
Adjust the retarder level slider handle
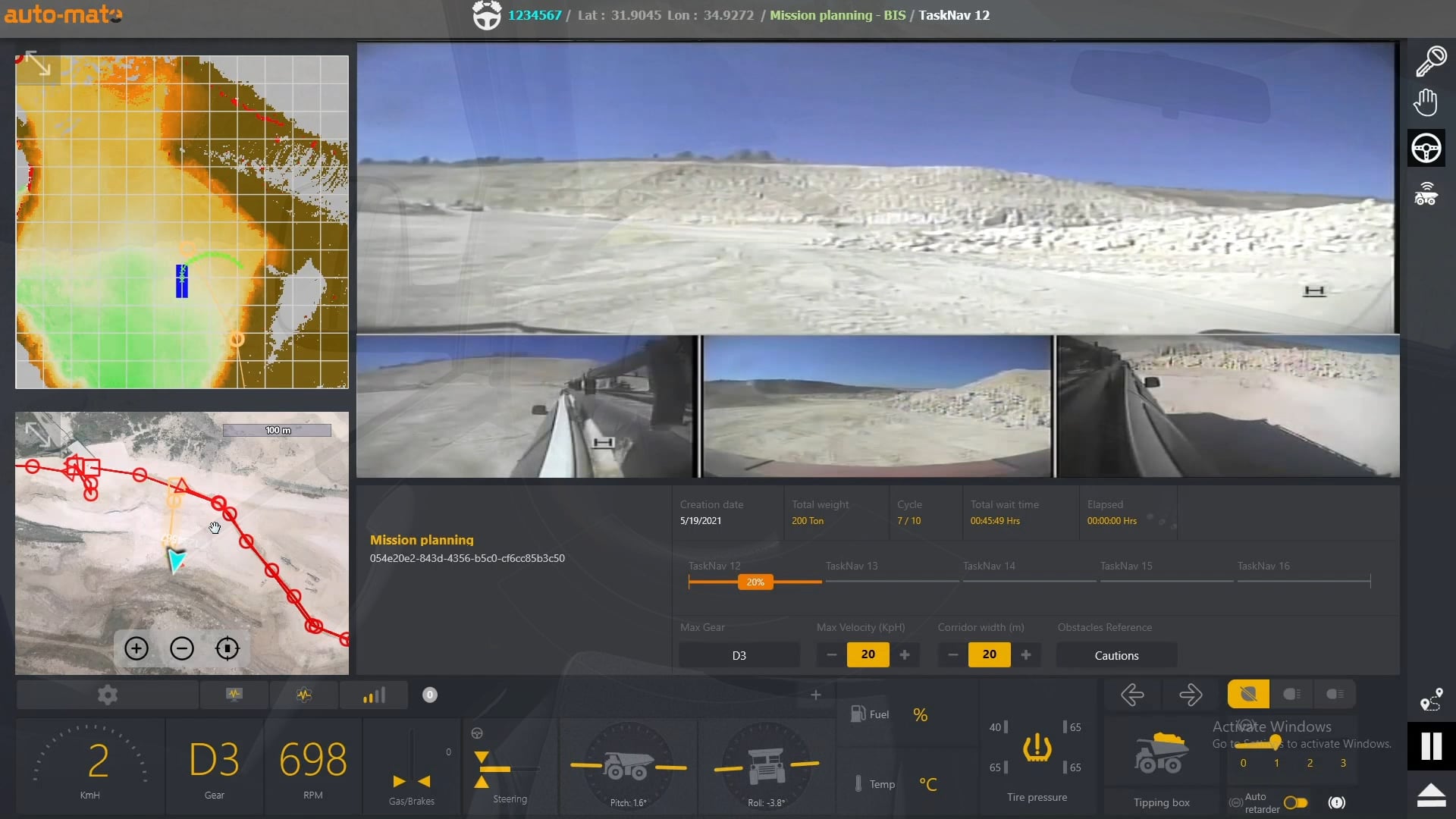[1276, 742]
